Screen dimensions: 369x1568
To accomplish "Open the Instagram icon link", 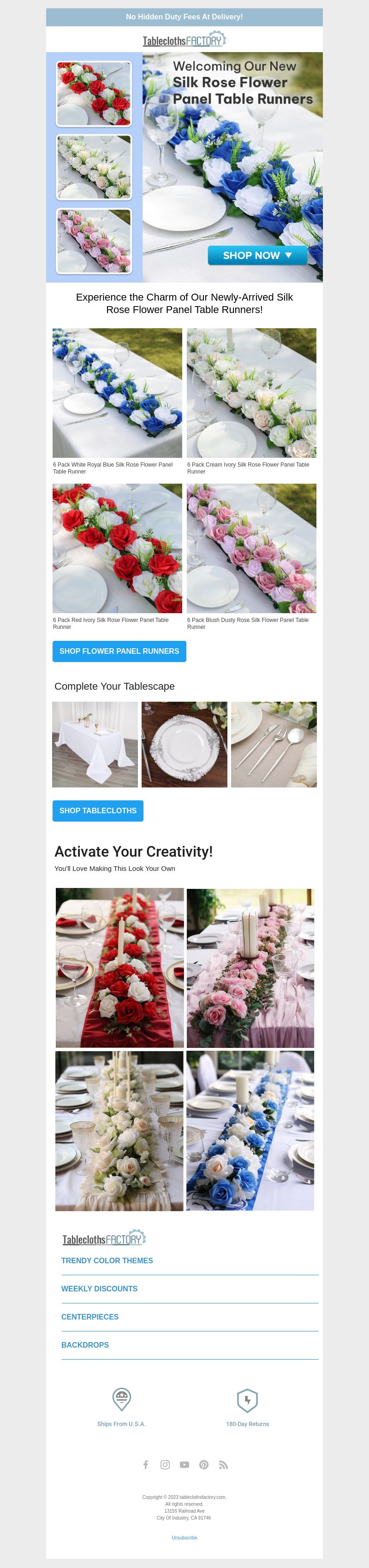I will [165, 1465].
